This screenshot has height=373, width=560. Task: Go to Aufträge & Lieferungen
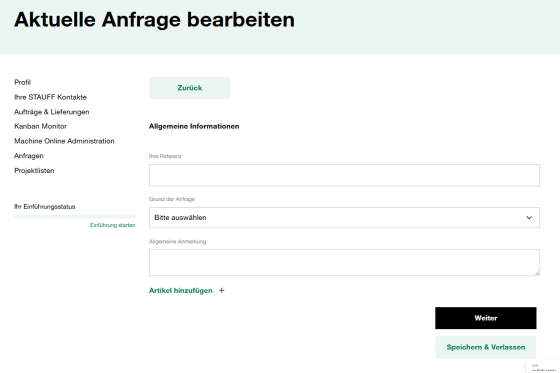click(x=52, y=112)
